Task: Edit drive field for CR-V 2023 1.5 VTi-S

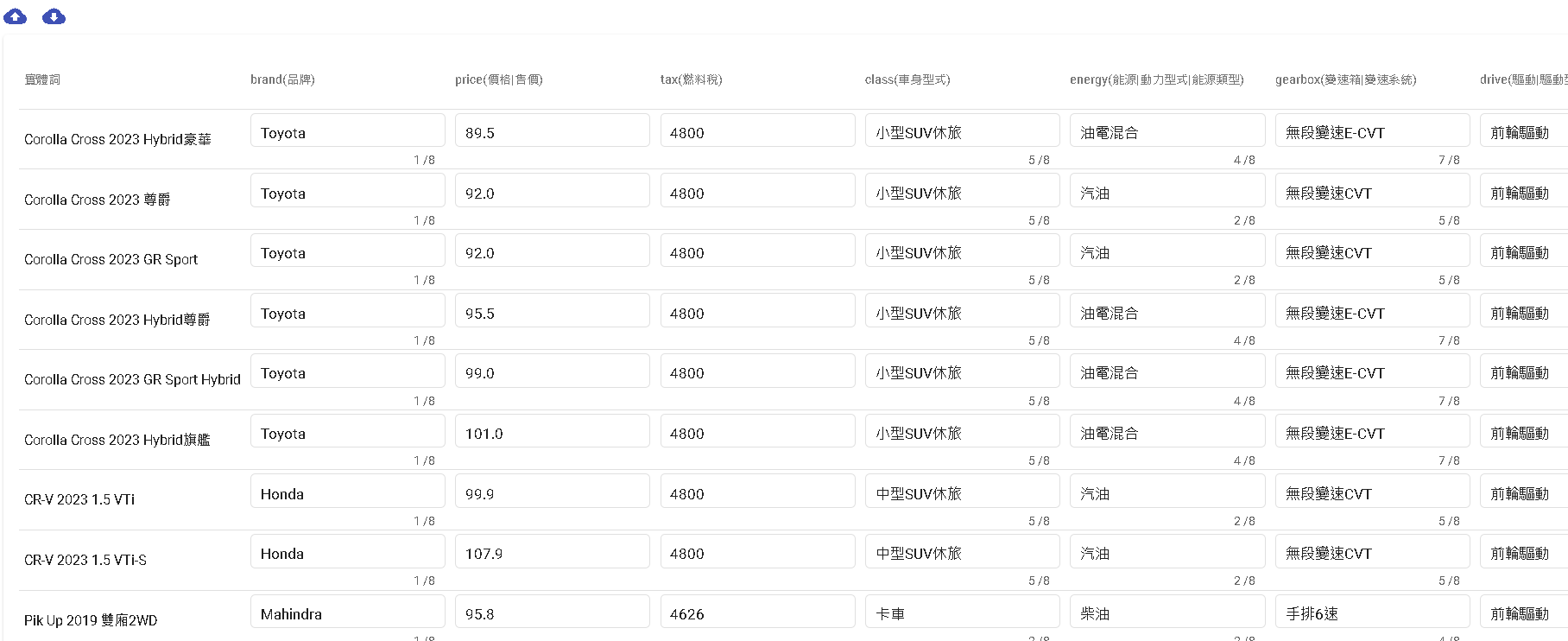Action: pyautogui.click(x=1524, y=550)
